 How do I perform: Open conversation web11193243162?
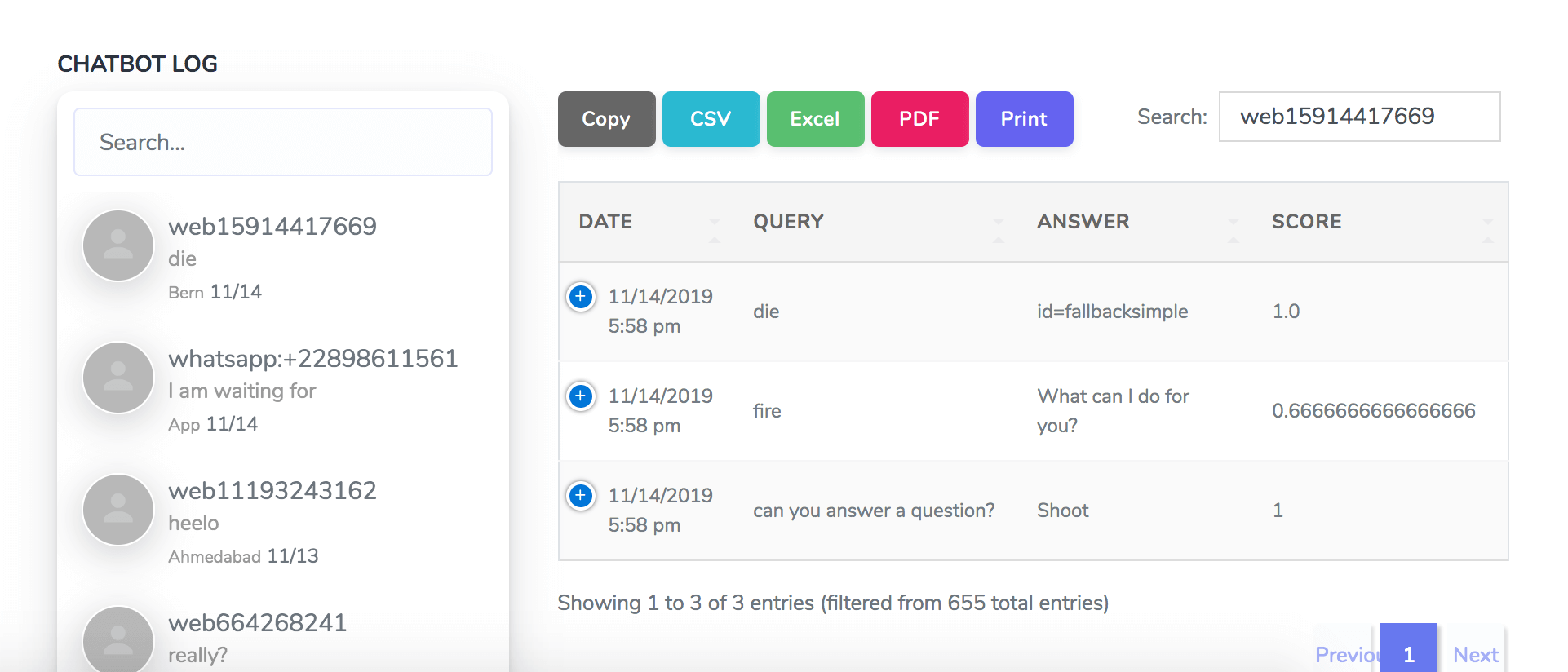(x=283, y=521)
